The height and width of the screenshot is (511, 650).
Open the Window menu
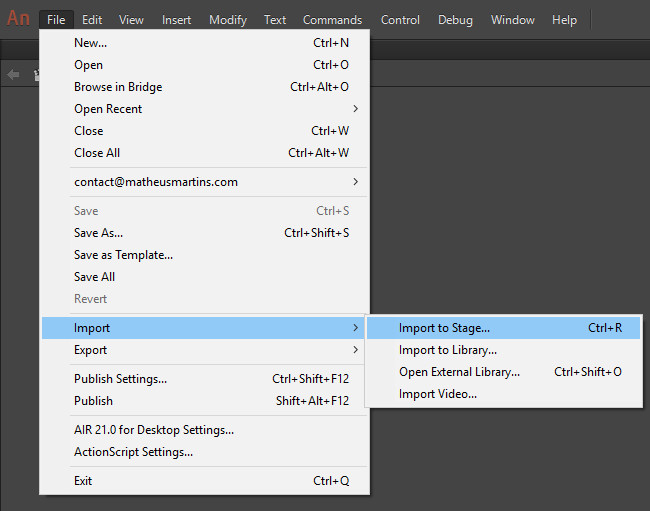512,19
